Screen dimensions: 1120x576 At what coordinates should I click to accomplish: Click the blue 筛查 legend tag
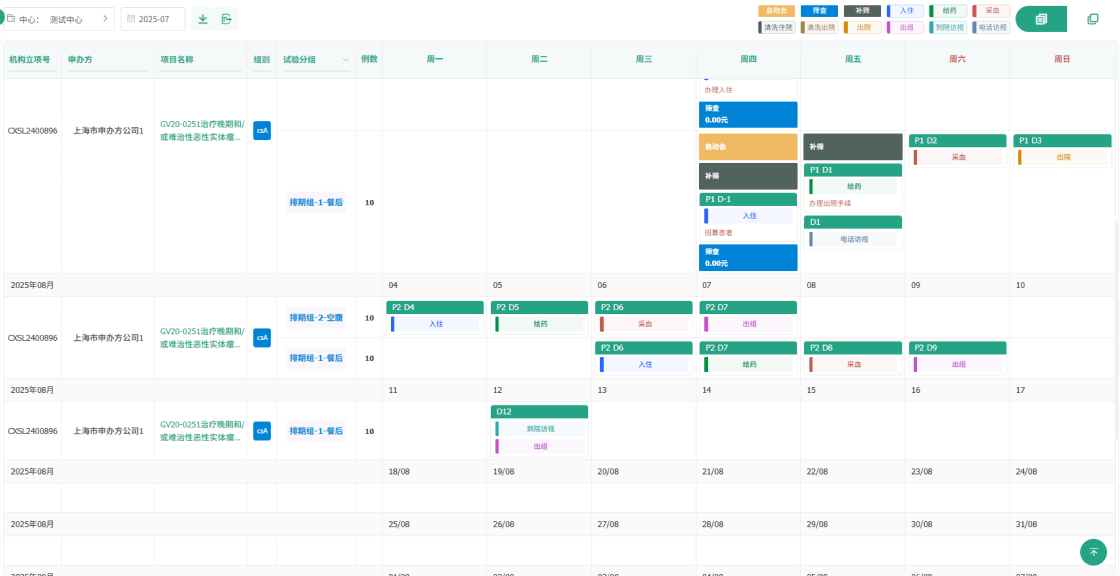point(819,11)
